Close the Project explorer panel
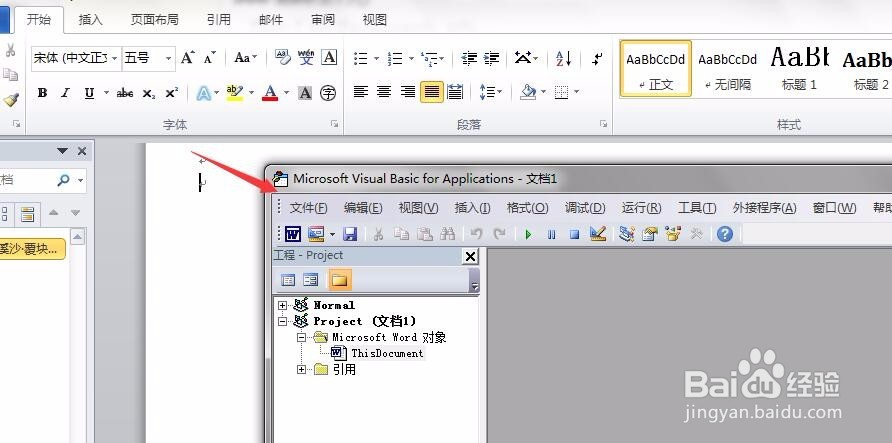 (x=470, y=256)
